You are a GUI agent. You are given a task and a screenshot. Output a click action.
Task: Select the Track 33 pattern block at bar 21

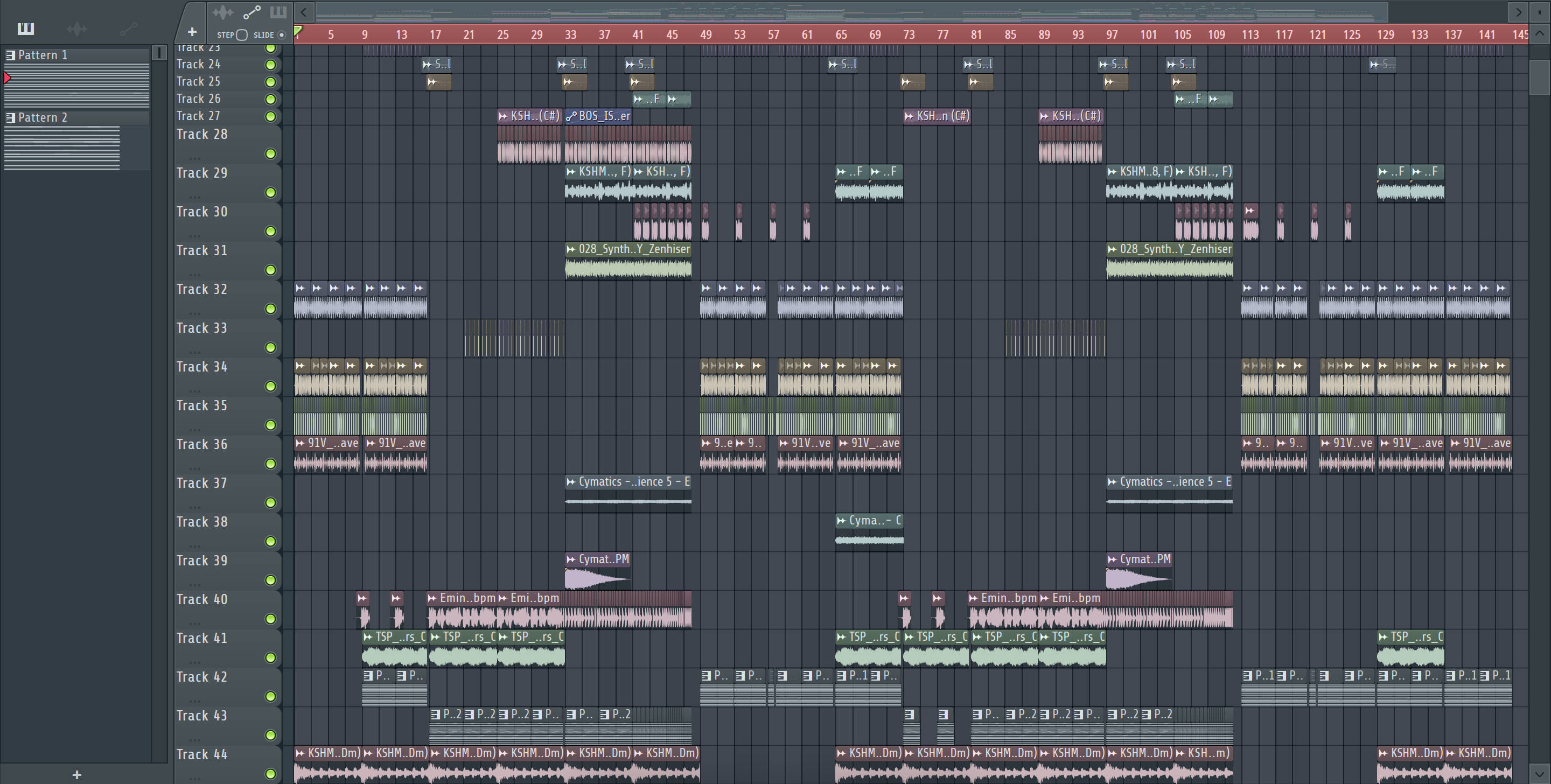(x=514, y=338)
